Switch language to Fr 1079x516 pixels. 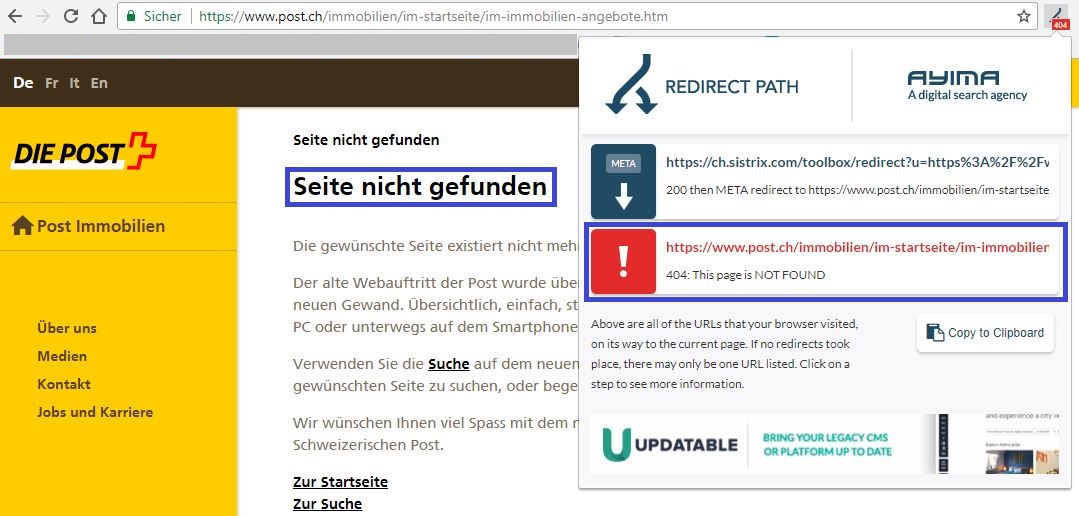pos(52,83)
